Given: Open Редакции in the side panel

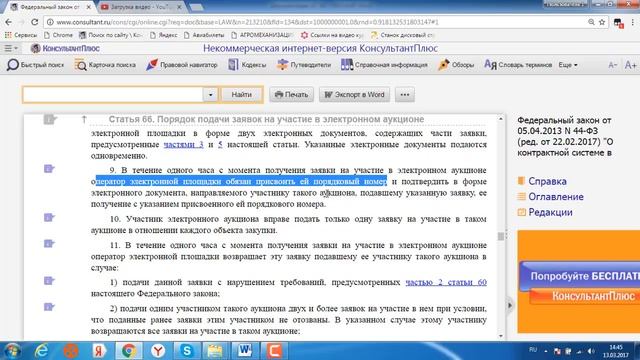Looking at the screenshot, I should coord(550,212).
